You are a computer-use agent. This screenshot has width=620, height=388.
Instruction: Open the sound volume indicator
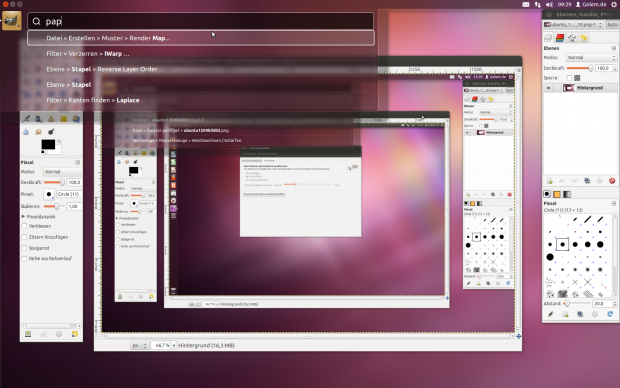pos(550,4)
